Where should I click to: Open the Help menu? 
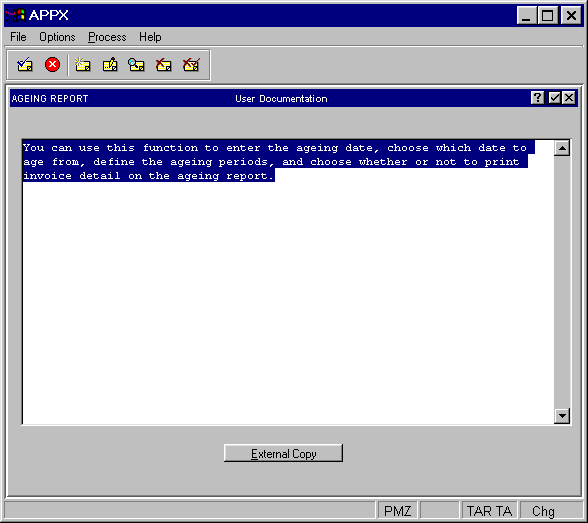coord(150,37)
